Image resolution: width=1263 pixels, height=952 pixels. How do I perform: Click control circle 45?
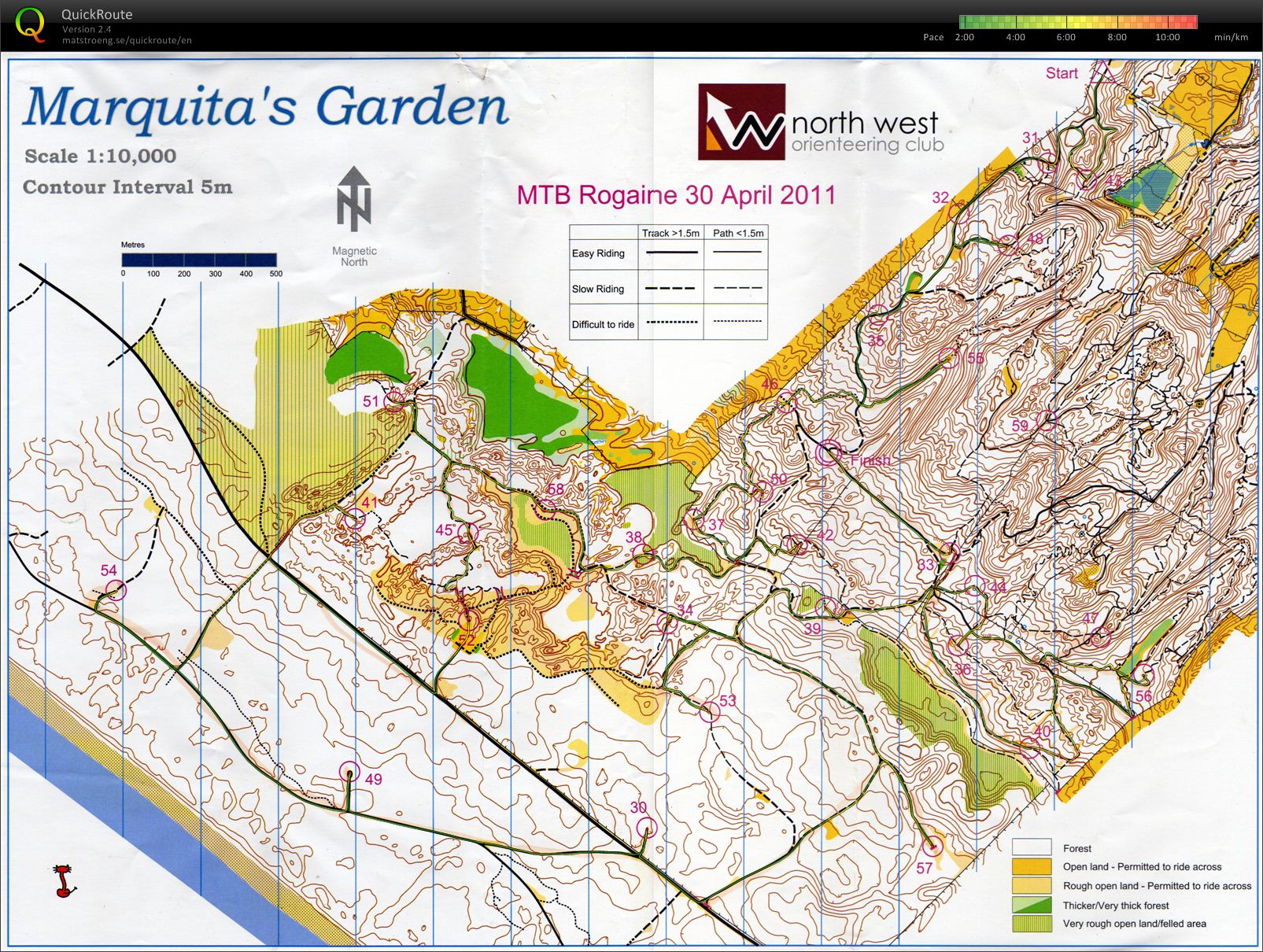pyautogui.click(x=468, y=533)
